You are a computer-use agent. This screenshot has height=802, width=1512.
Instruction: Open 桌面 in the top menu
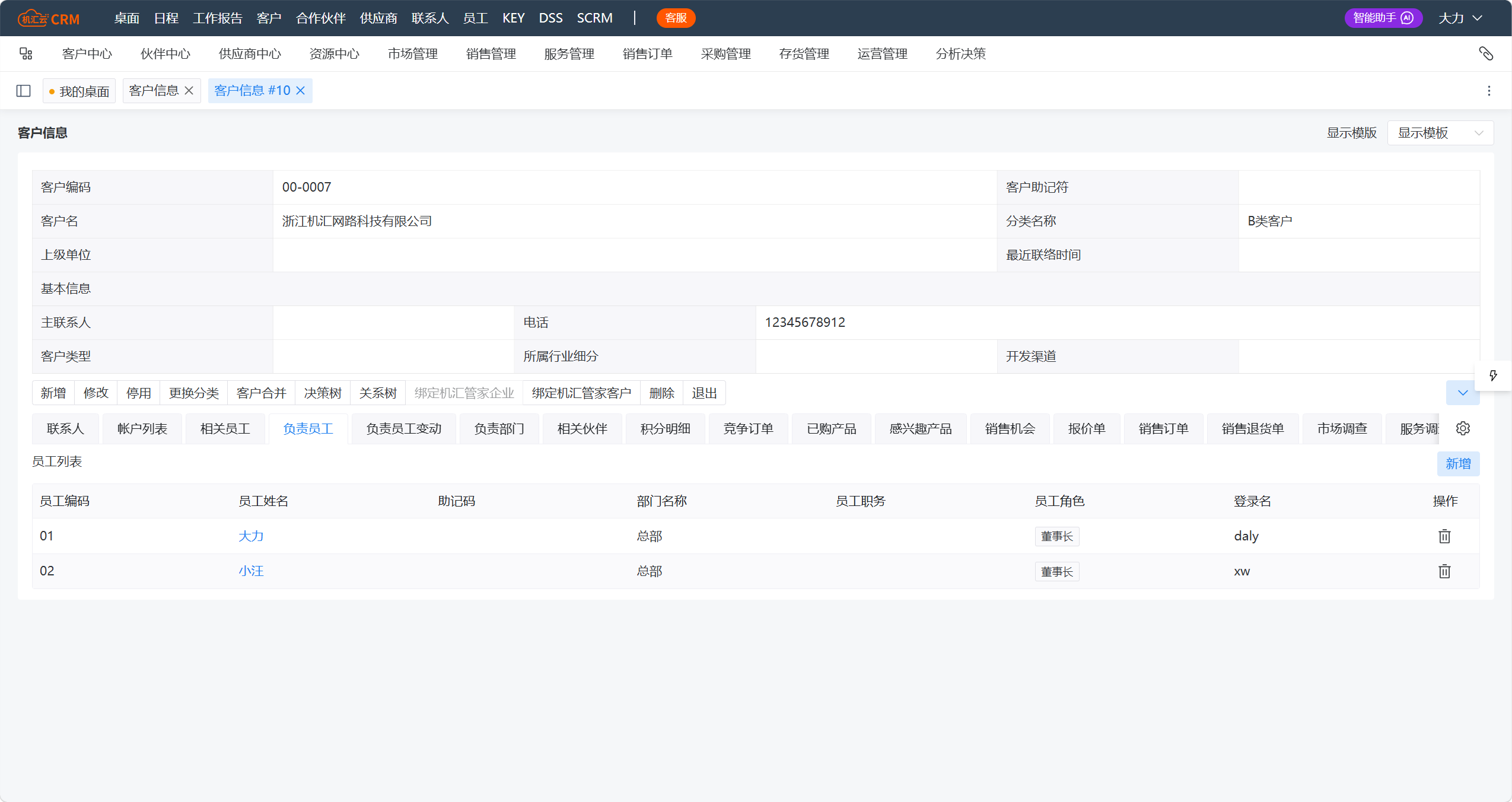(127, 18)
